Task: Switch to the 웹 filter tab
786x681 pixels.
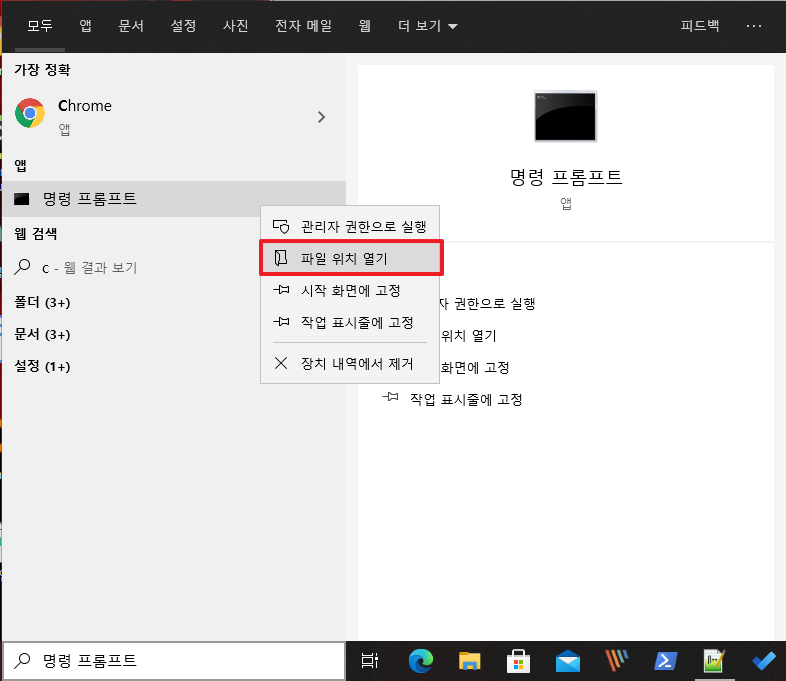Action: (x=364, y=26)
